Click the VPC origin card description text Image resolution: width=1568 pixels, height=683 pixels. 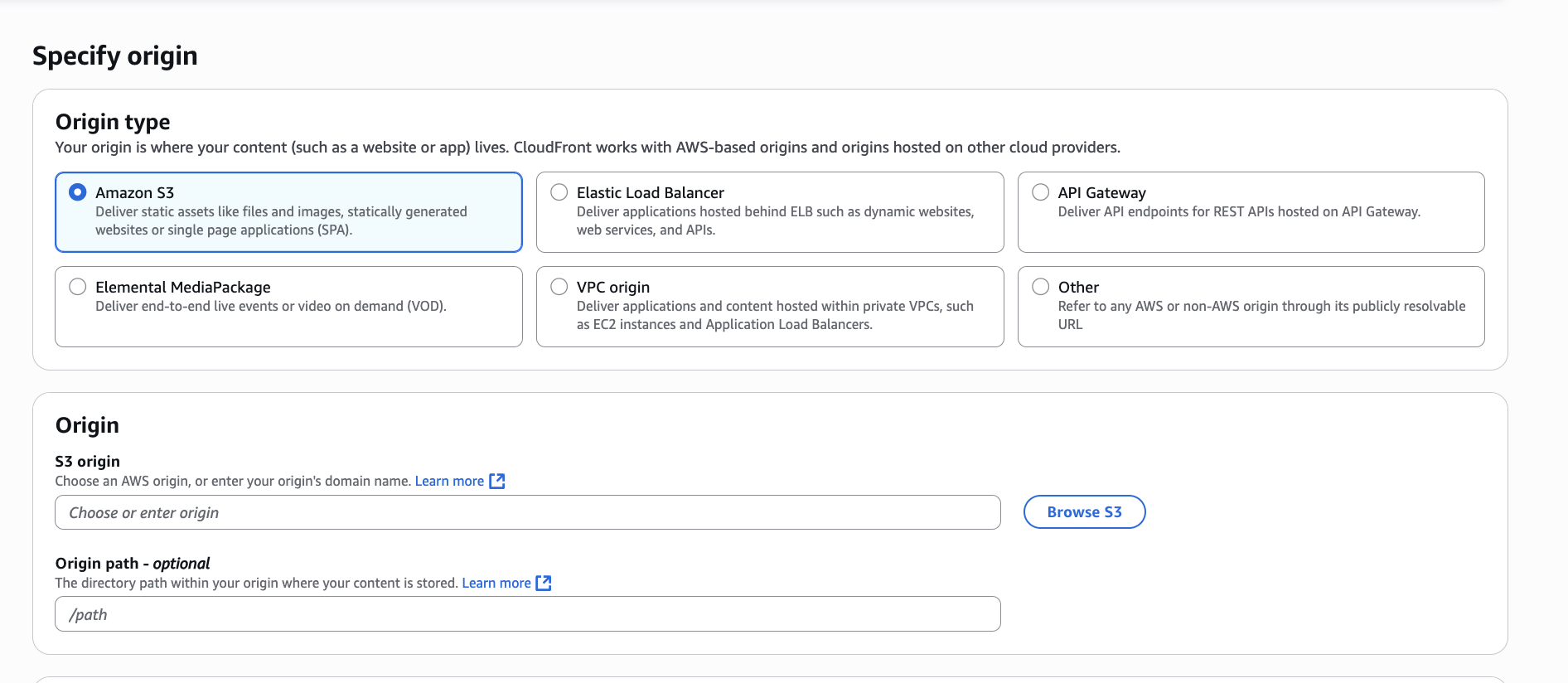click(775, 316)
